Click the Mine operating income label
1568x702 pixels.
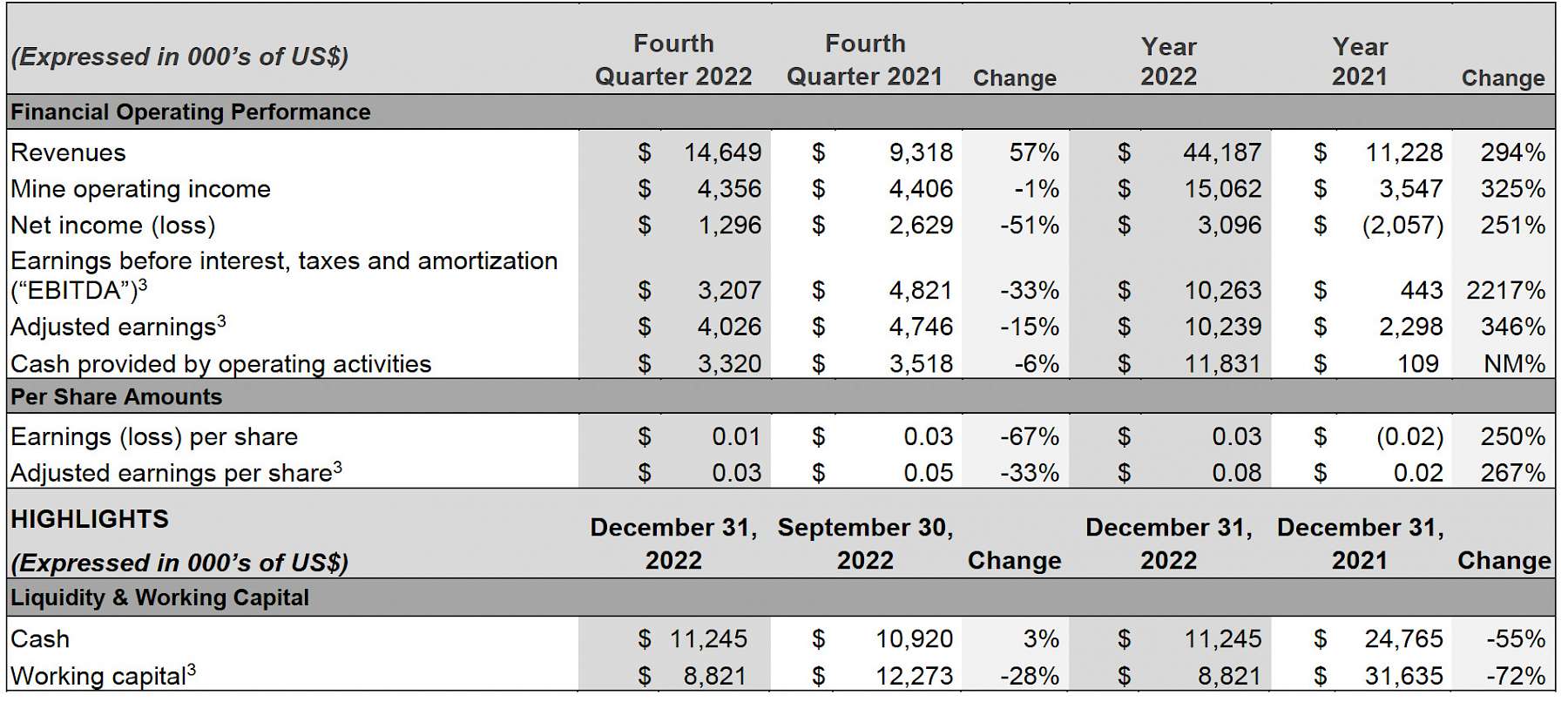click(x=140, y=189)
